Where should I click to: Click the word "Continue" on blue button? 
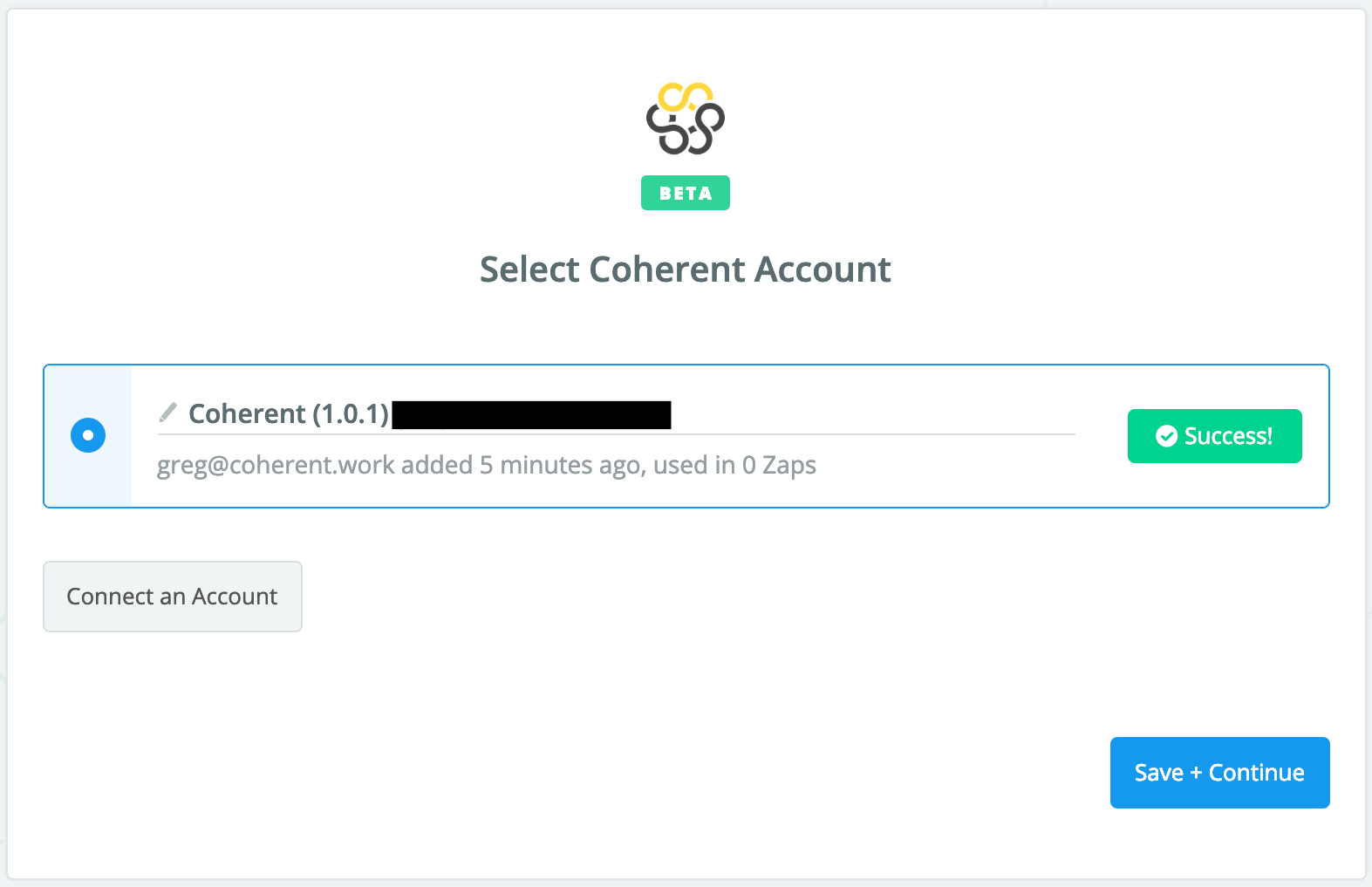pyautogui.click(x=1256, y=773)
